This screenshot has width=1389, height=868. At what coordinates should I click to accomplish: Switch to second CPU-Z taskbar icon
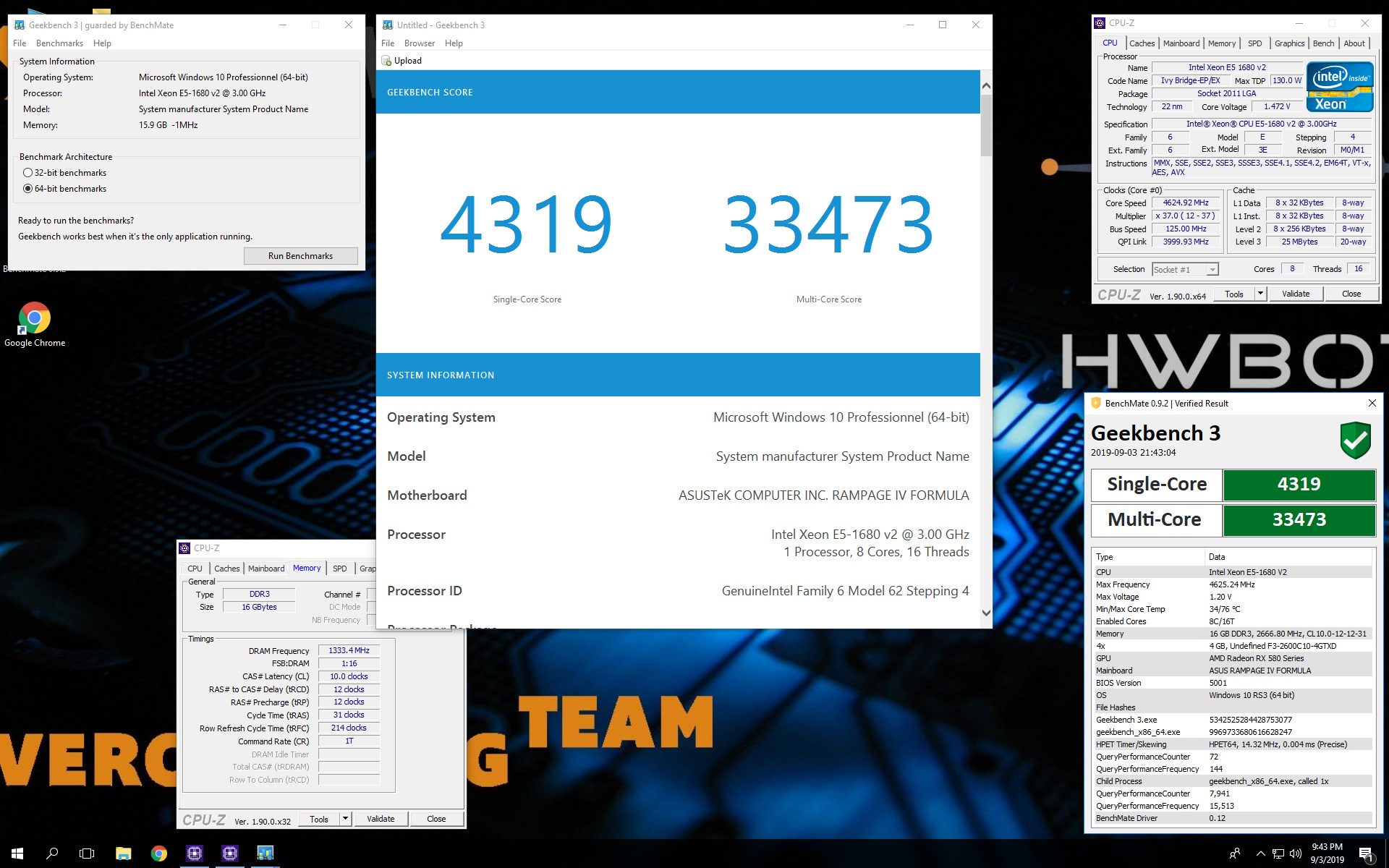coord(230,854)
